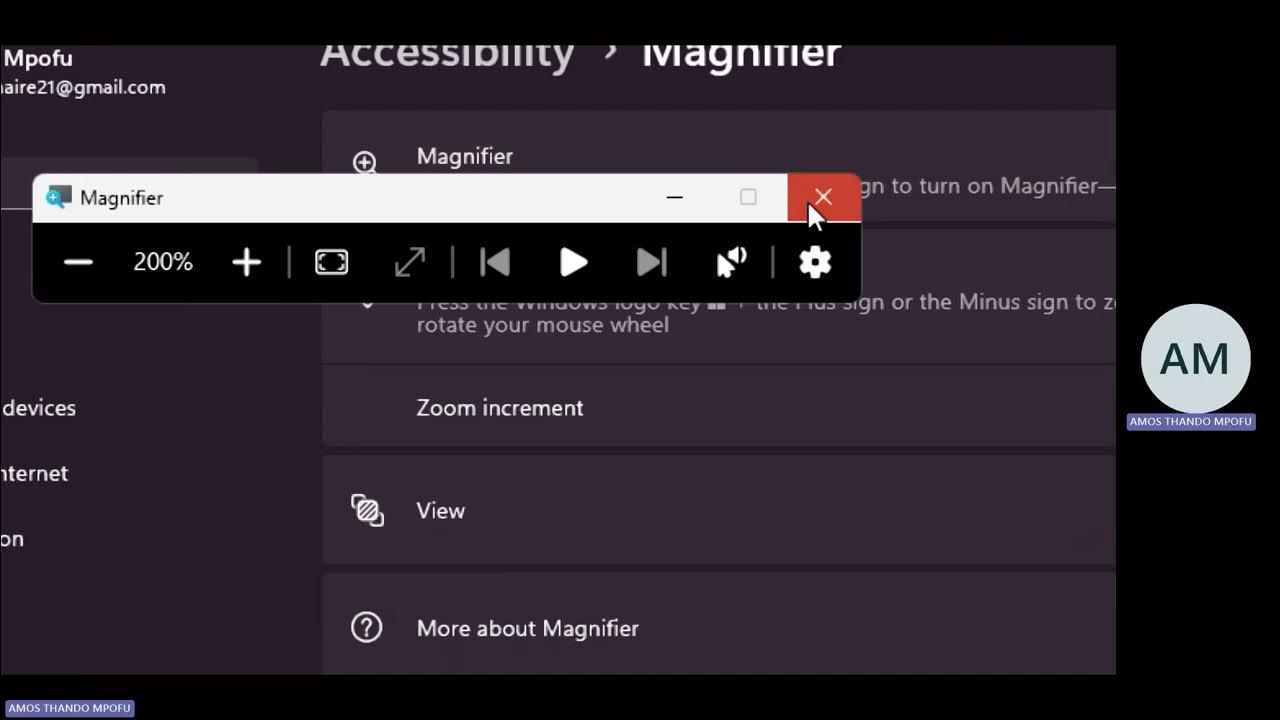Minimize the Magnifier toolbar window

click(x=675, y=197)
